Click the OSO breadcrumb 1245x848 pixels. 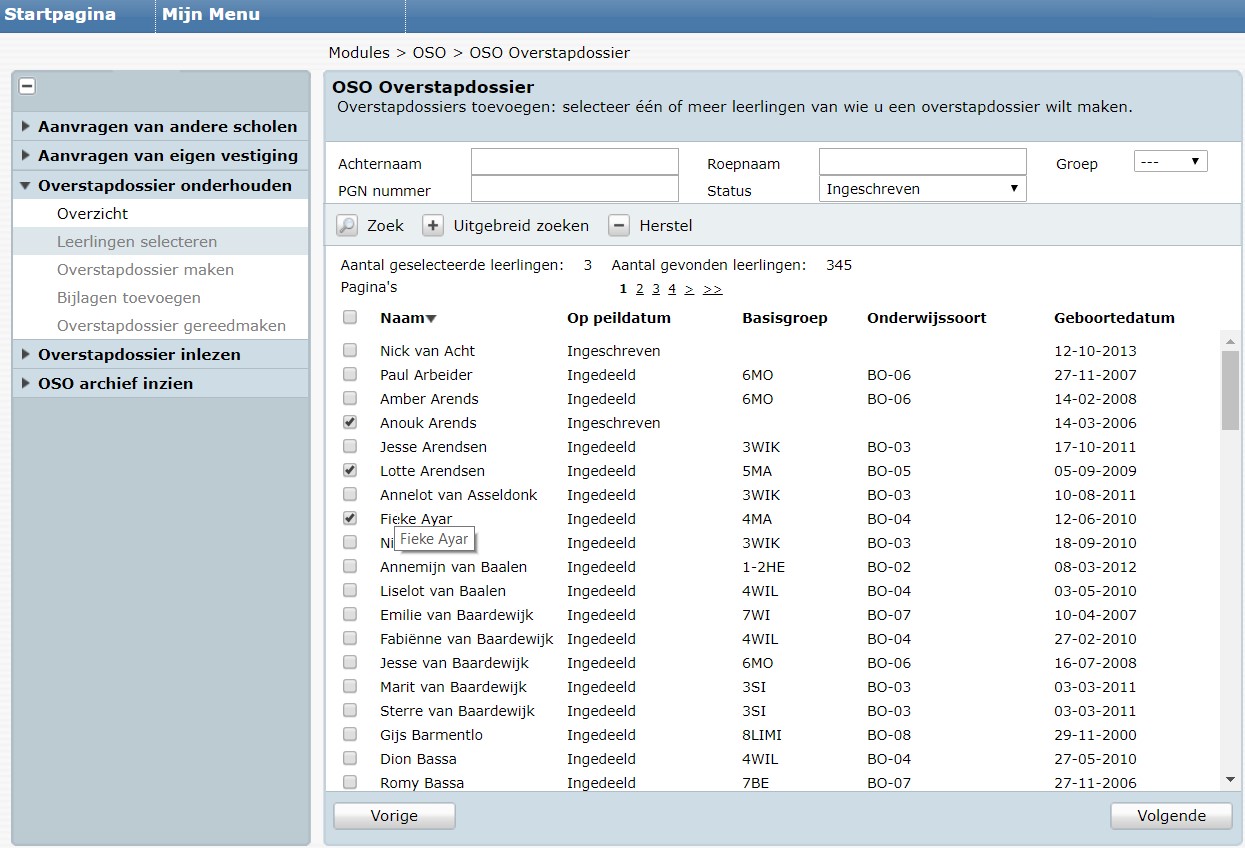429,52
